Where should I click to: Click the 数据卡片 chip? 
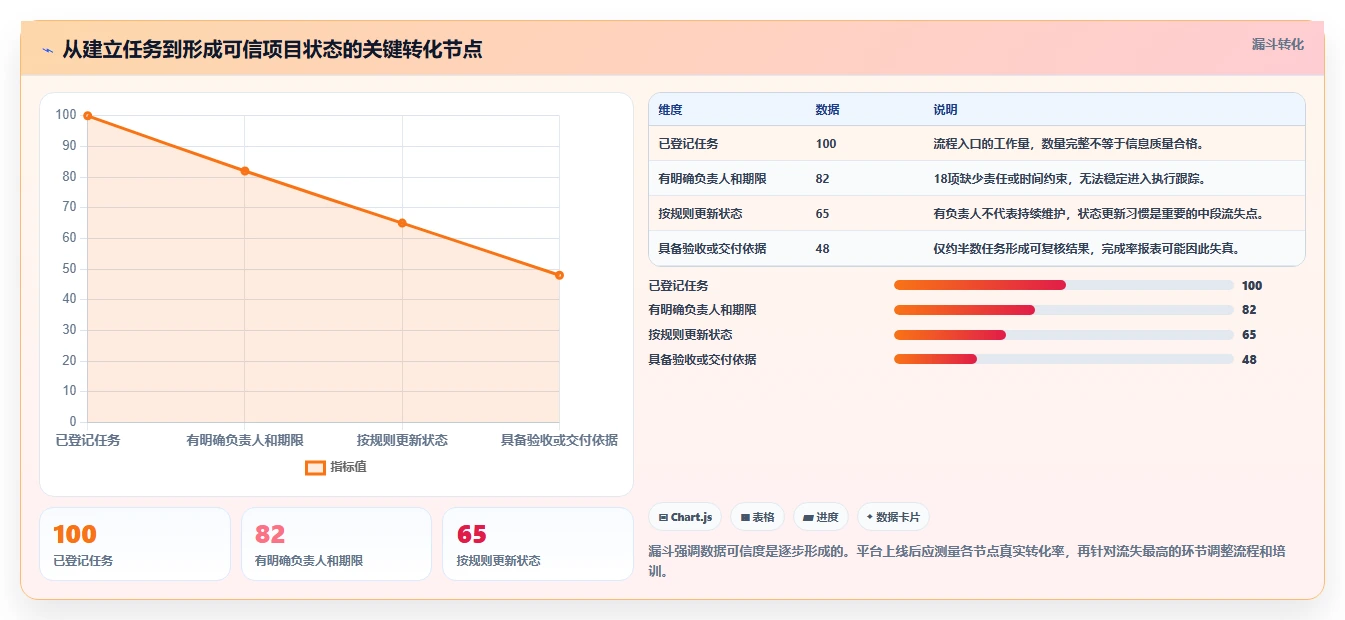(x=893, y=517)
